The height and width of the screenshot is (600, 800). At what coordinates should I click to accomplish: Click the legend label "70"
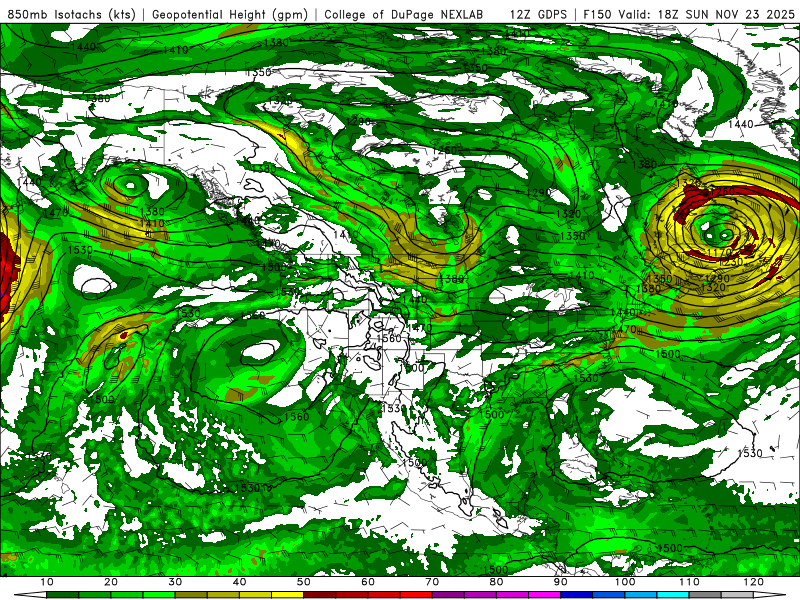[x=432, y=582]
